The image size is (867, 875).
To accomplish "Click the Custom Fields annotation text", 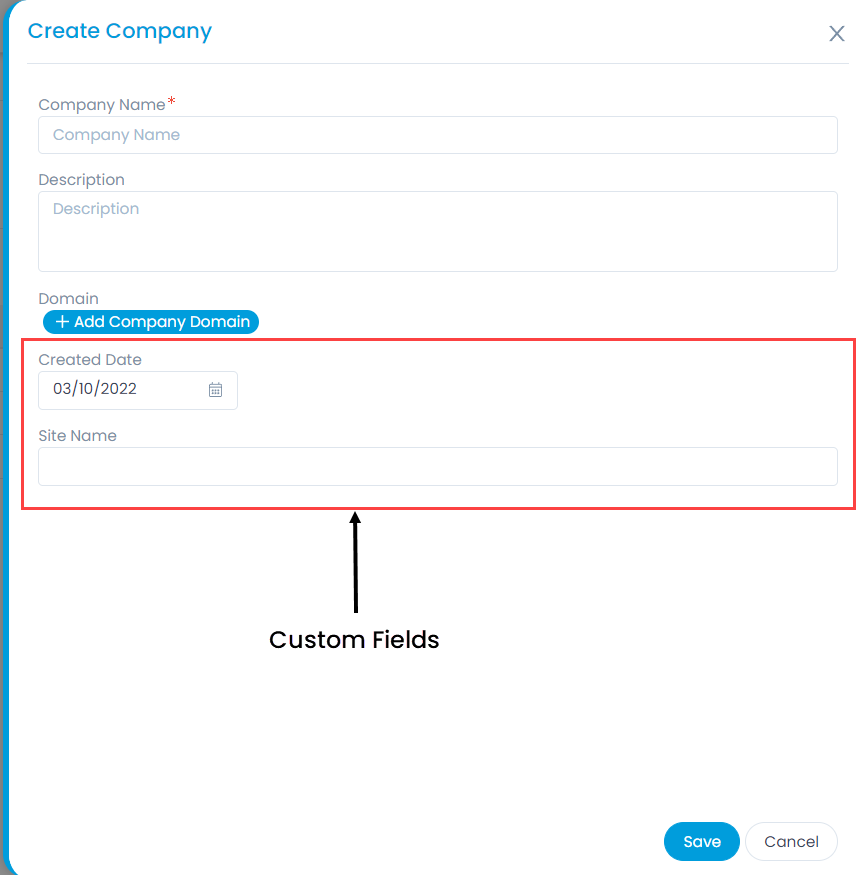I will coord(354,640).
